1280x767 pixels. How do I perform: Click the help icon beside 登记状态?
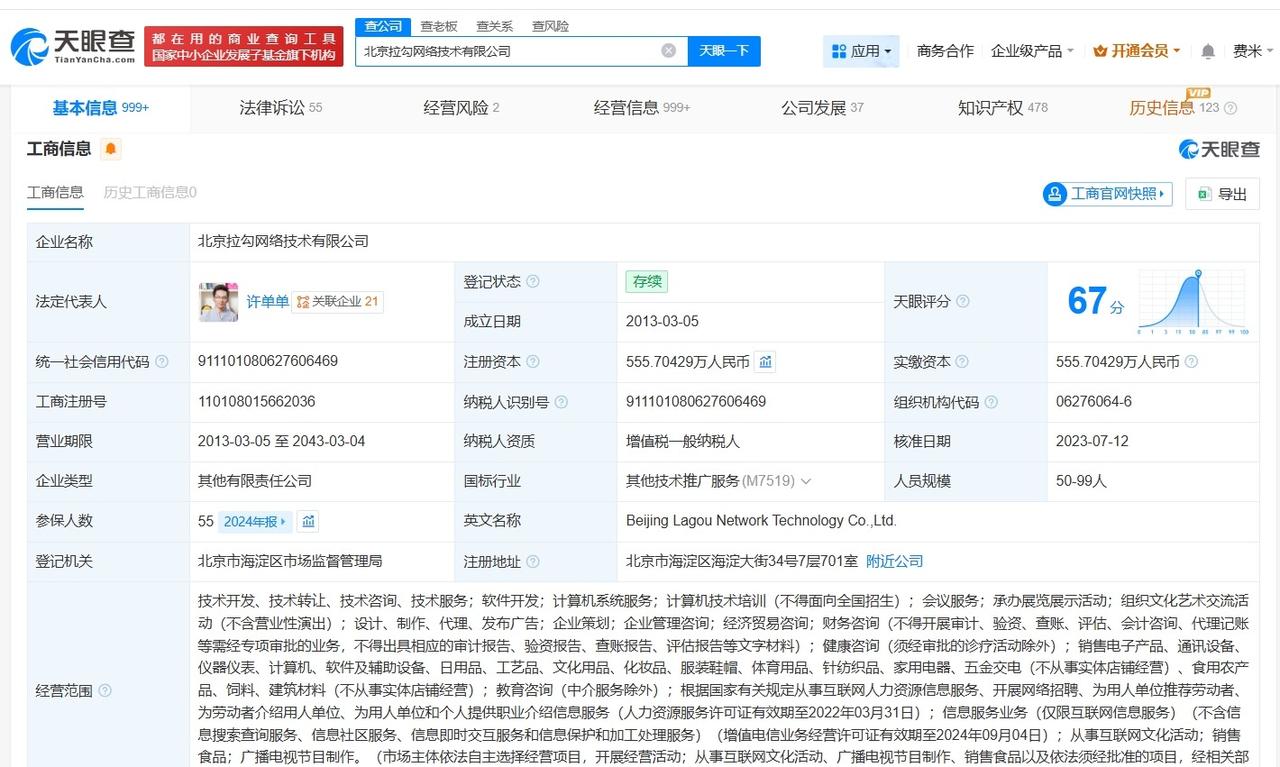[533, 282]
